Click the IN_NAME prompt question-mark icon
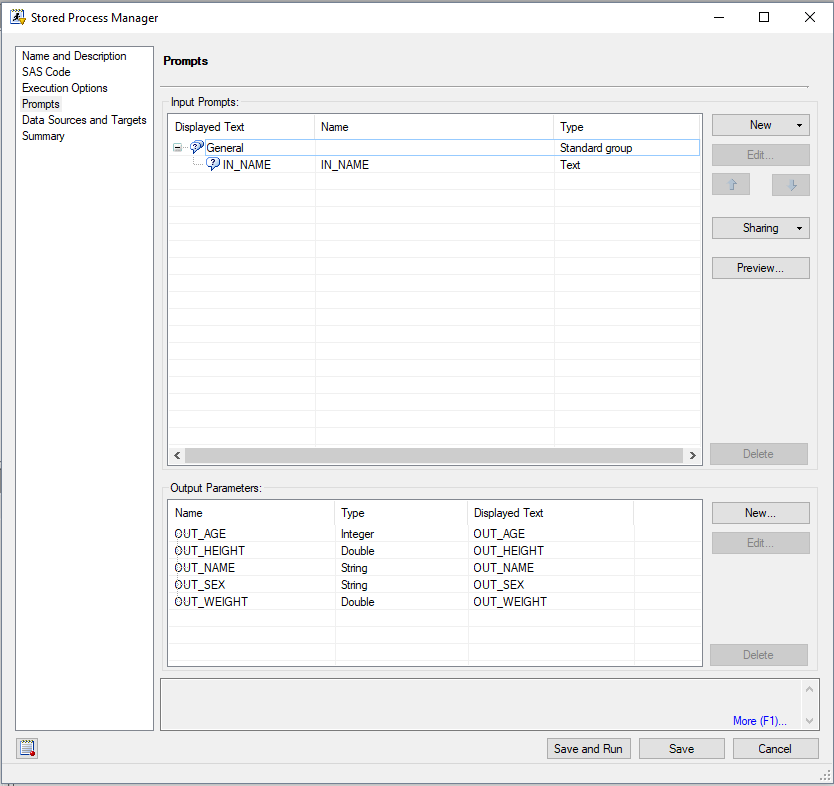The image size is (834, 786). coord(212,164)
